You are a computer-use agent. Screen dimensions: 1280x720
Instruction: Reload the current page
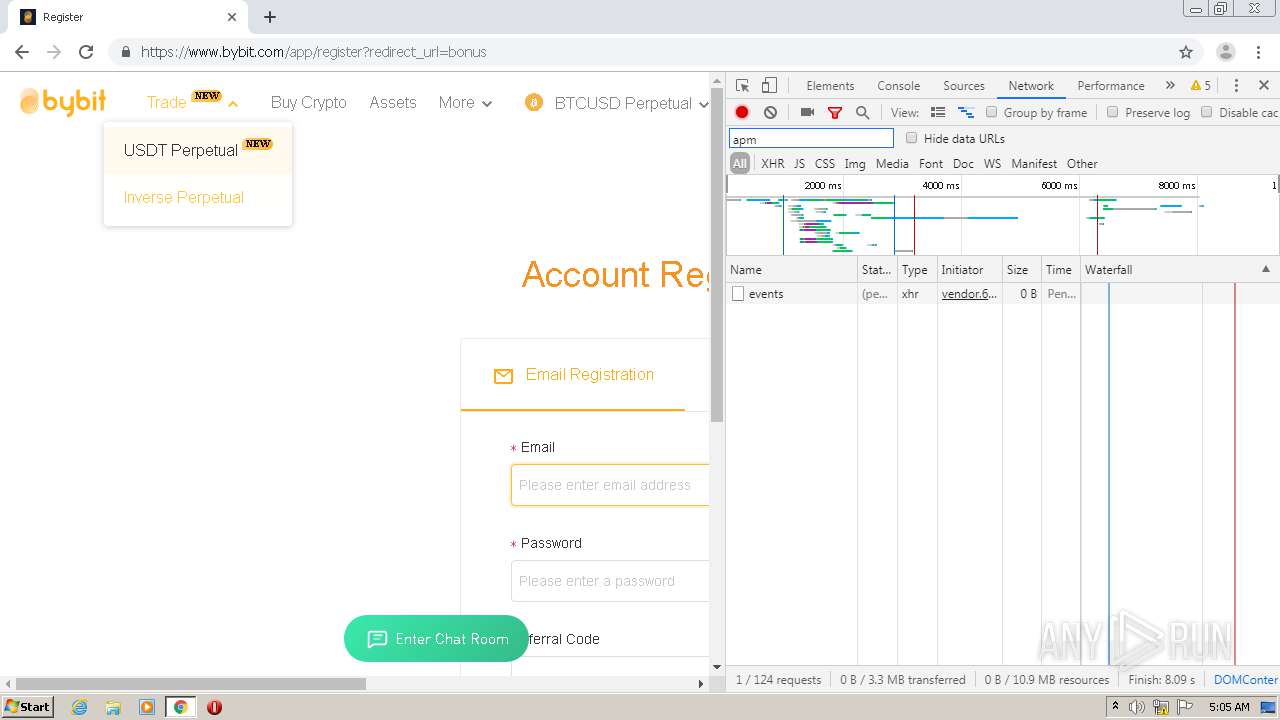coord(86,52)
